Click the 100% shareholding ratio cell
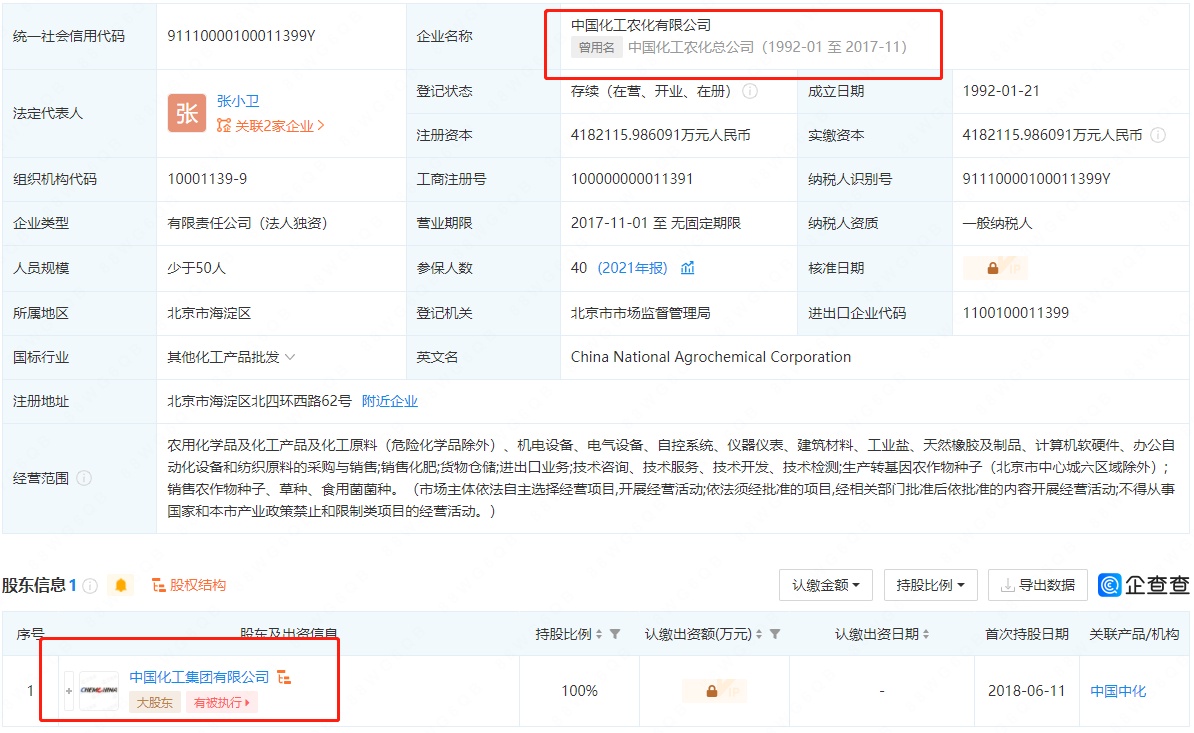Screen dimensions: 1194x733 point(579,691)
